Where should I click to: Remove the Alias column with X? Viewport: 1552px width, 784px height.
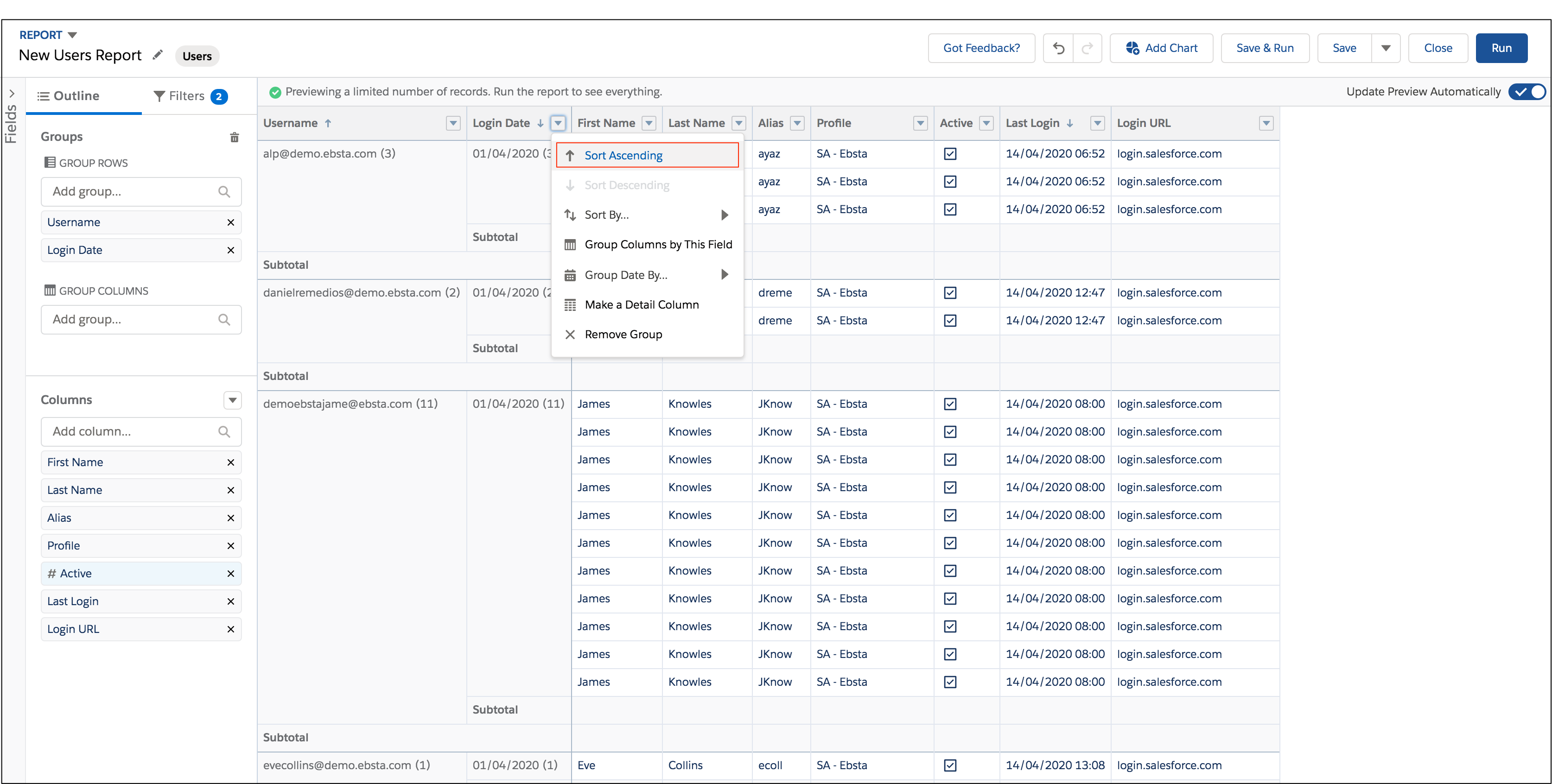(x=230, y=518)
